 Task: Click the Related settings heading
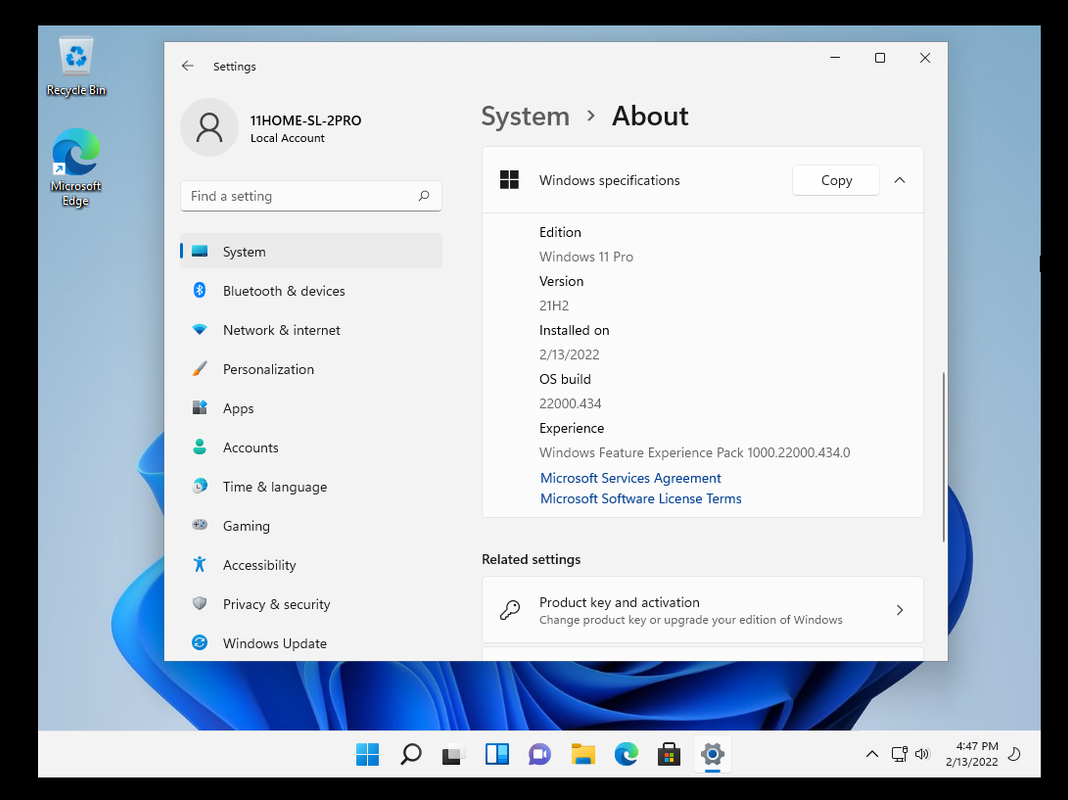click(x=531, y=560)
